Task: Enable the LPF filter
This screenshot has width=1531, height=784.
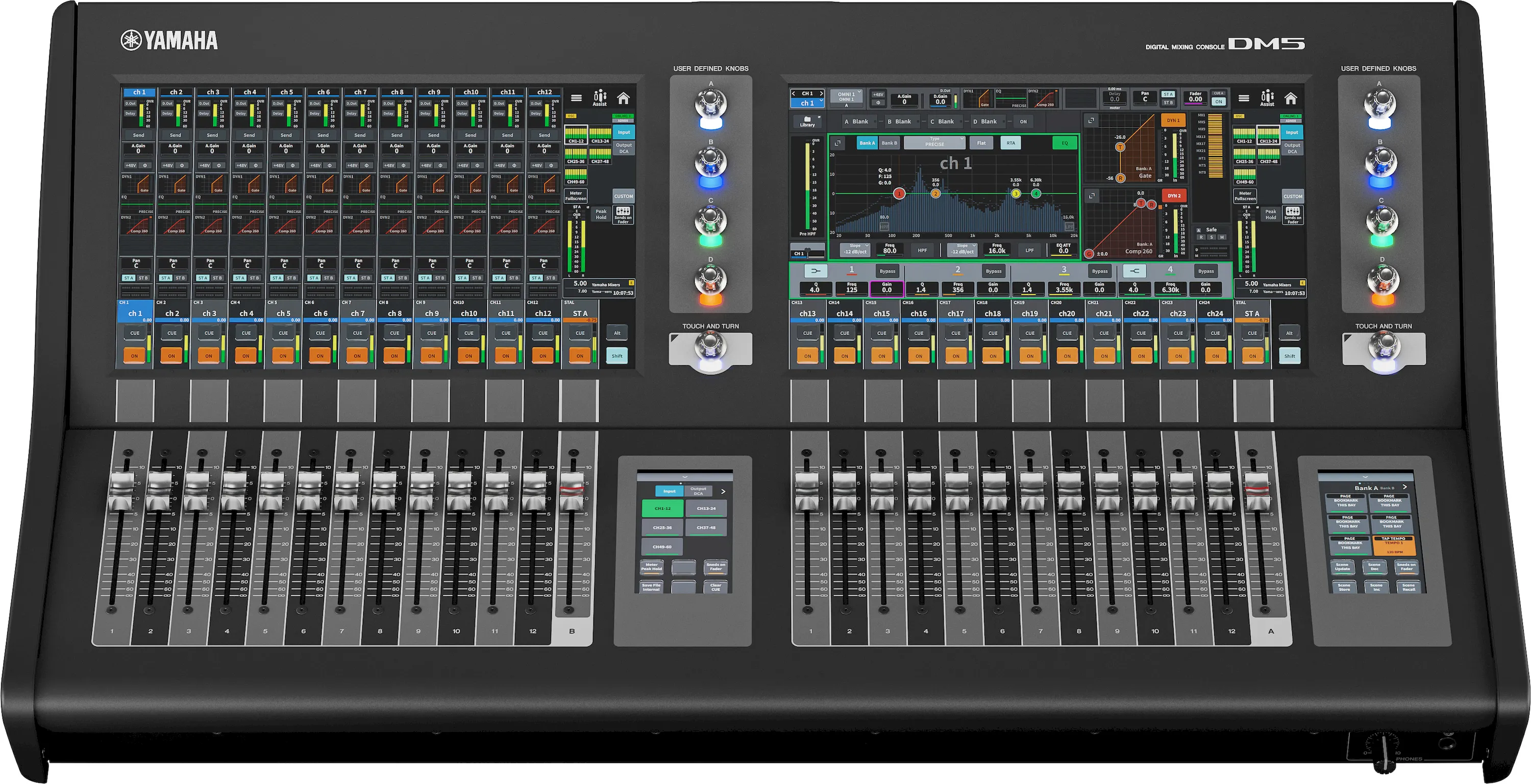Action: (x=1029, y=250)
